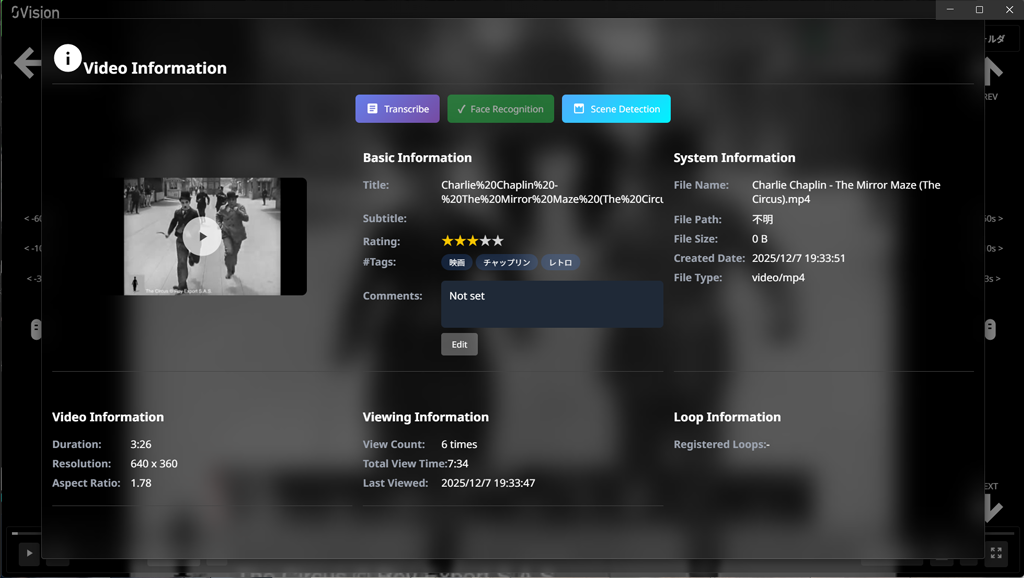Skip back 3 seconds with the <-3s control
The height and width of the screenshot is (578, 1024).
pyautogui.click(x=32, y=278)
